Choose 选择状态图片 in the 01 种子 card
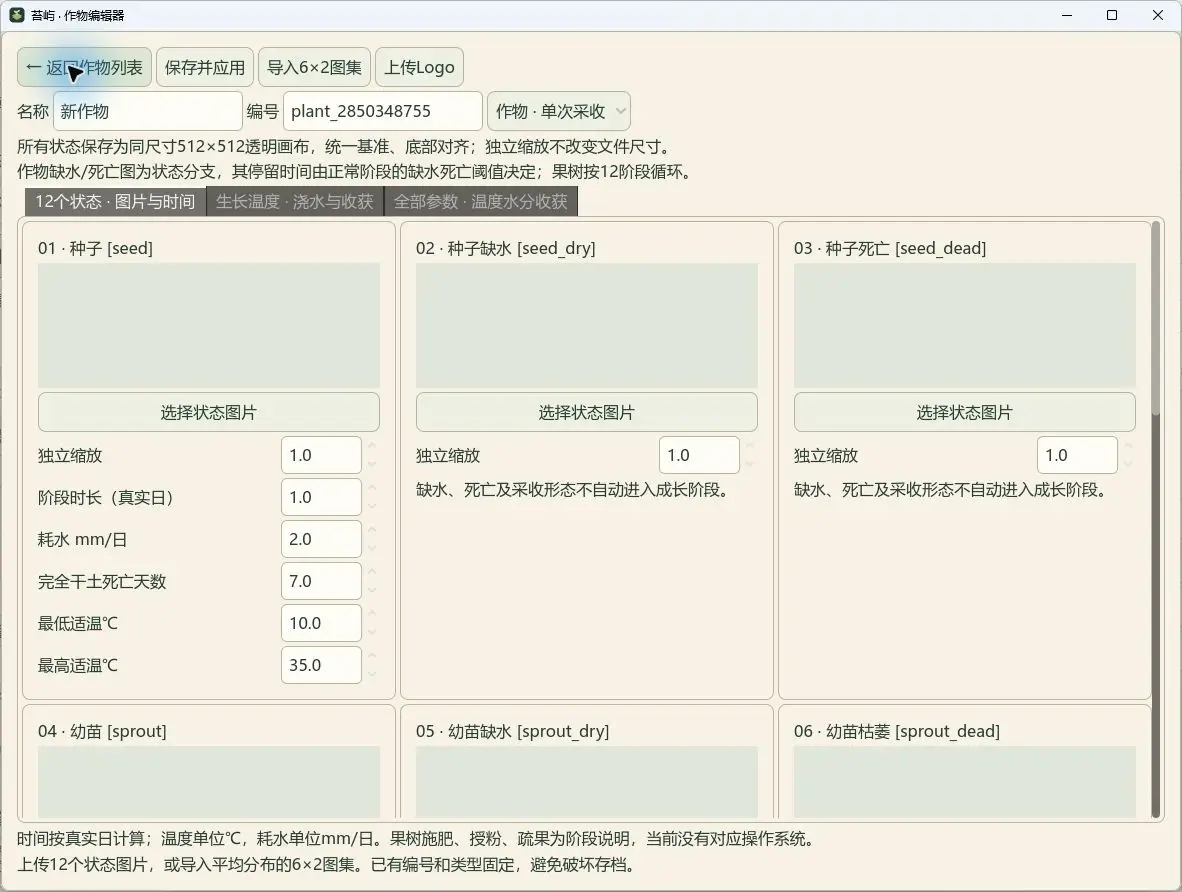Image resolution: width=1182 pixels, height=892 pixels. (209, 412)
